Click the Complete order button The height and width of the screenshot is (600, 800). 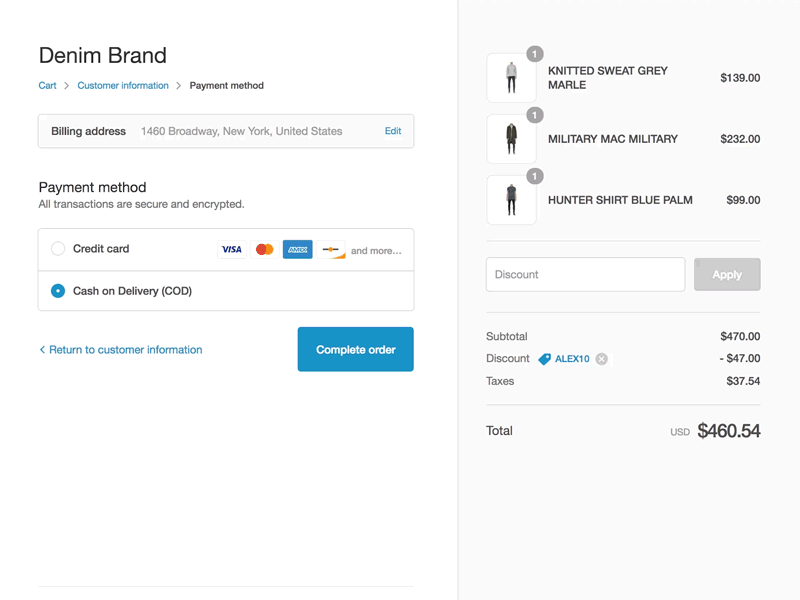[356, 349]
